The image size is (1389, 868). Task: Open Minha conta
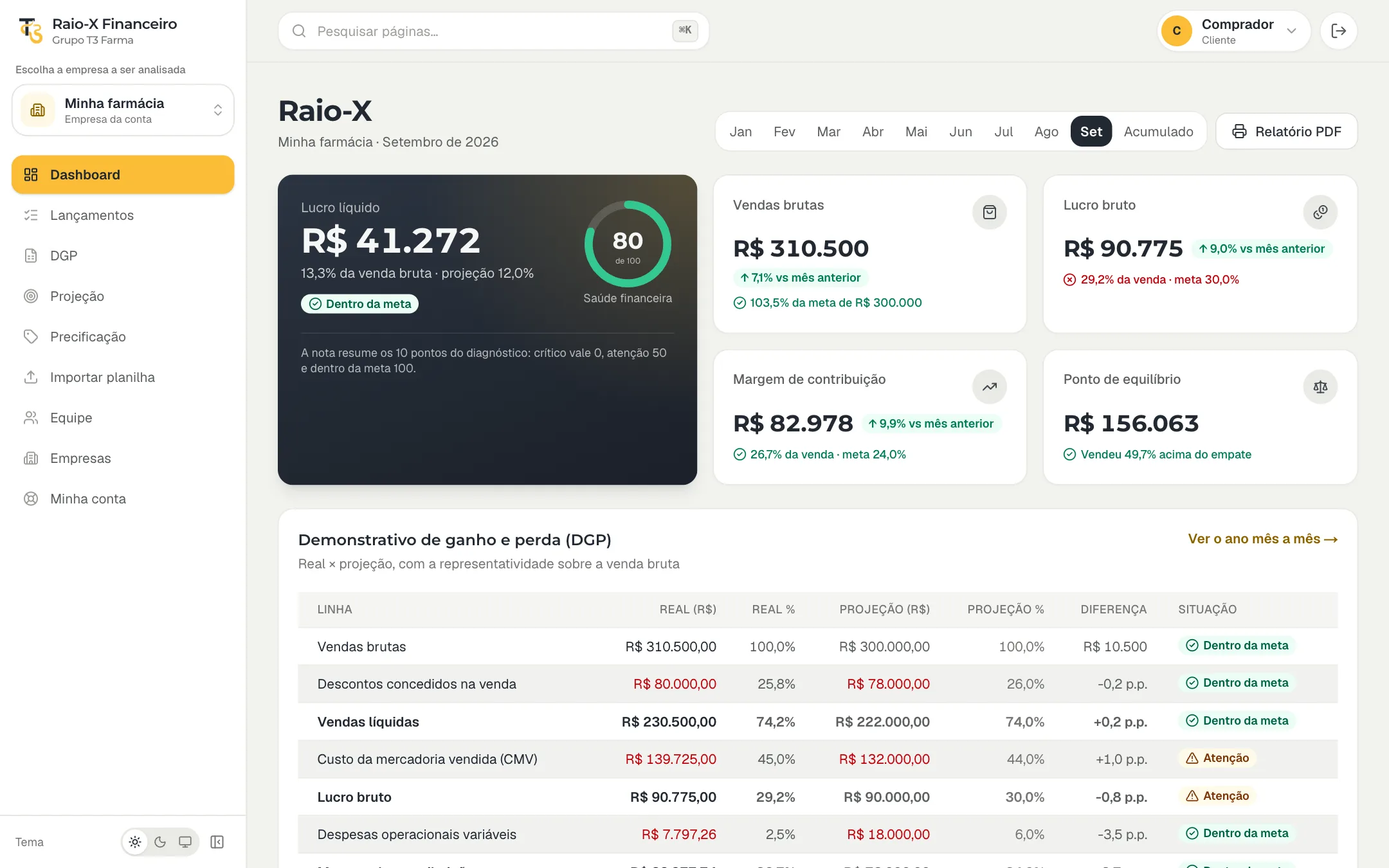pos(123,499)
